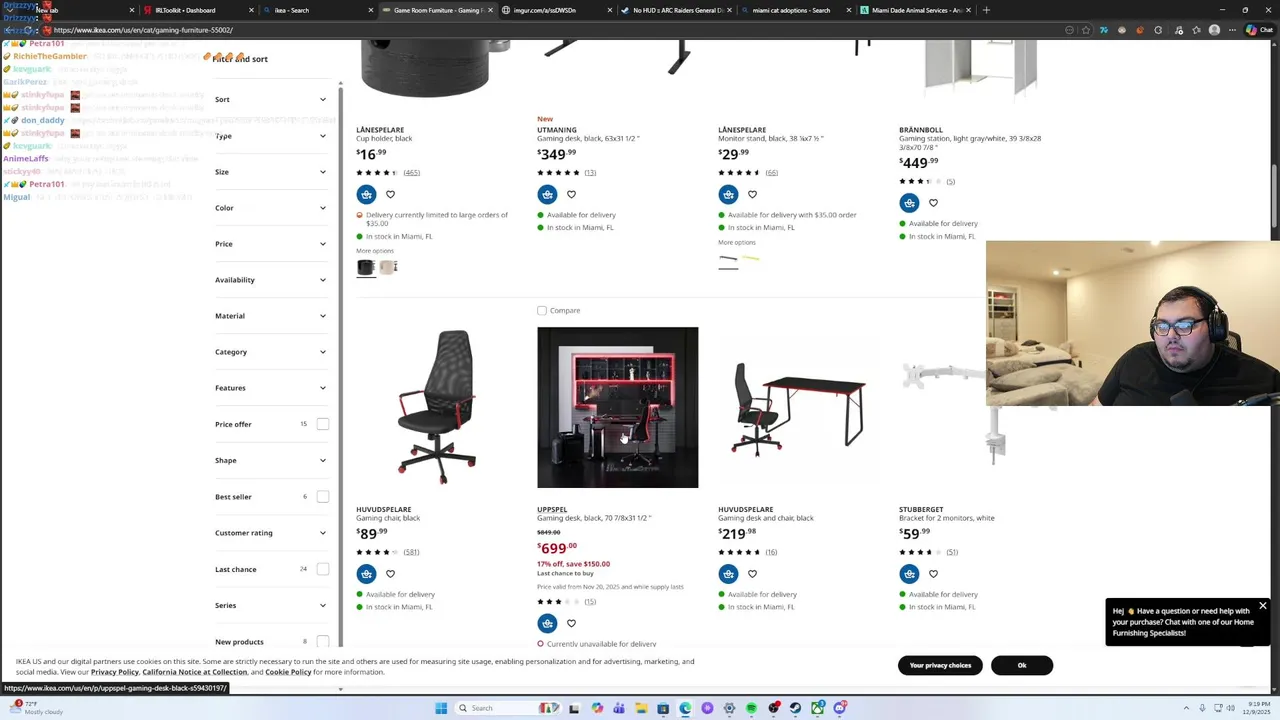The height and width of the screenshot is (720, 1280).
Task: Expand the Category filter
Action: (271, 352)
